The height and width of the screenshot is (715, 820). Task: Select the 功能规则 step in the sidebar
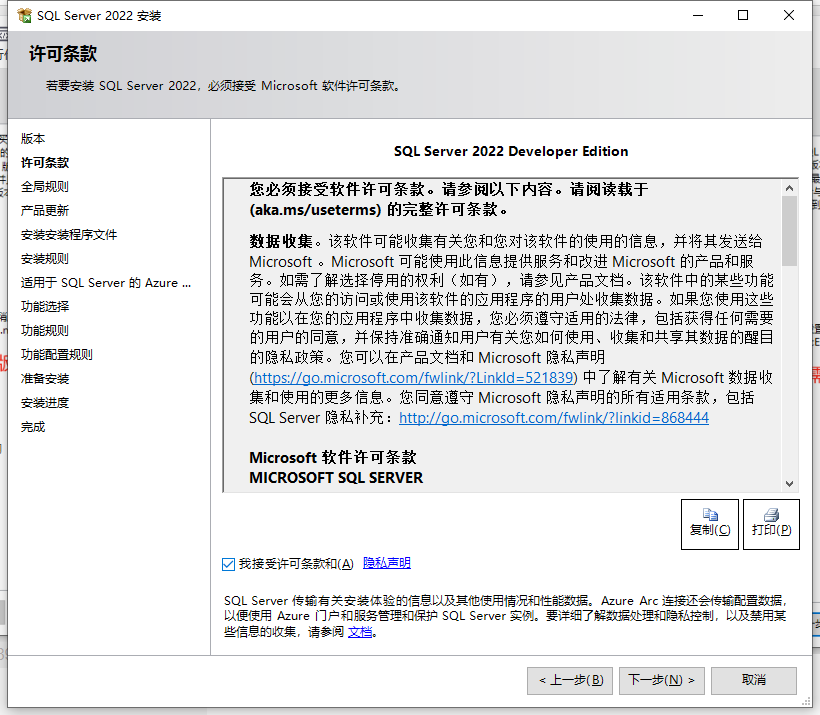(45, 331)
